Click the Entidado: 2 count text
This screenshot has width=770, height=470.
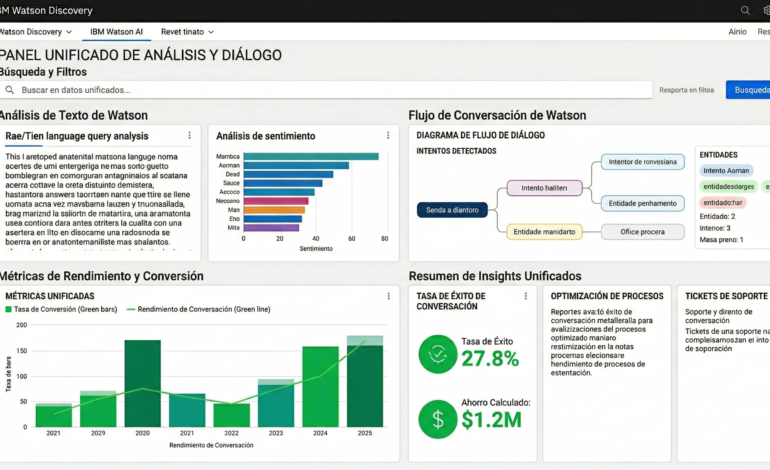pos(717,216)
